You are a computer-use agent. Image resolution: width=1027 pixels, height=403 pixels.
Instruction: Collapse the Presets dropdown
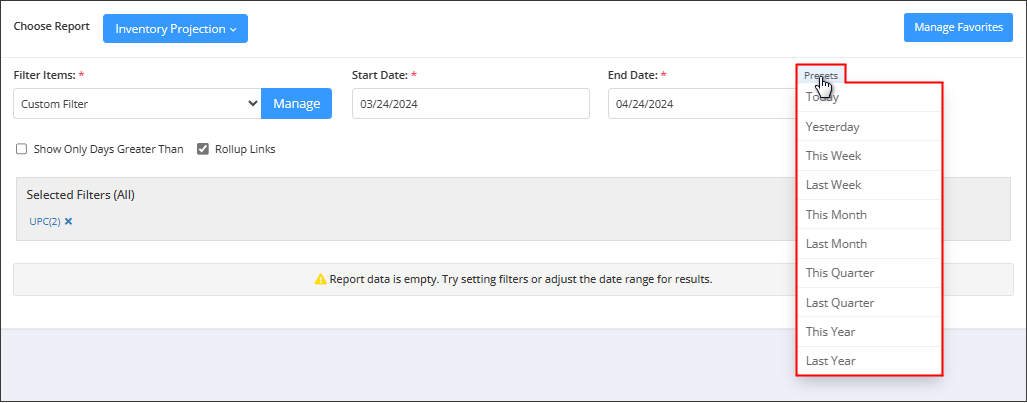(x=821, y=75)
